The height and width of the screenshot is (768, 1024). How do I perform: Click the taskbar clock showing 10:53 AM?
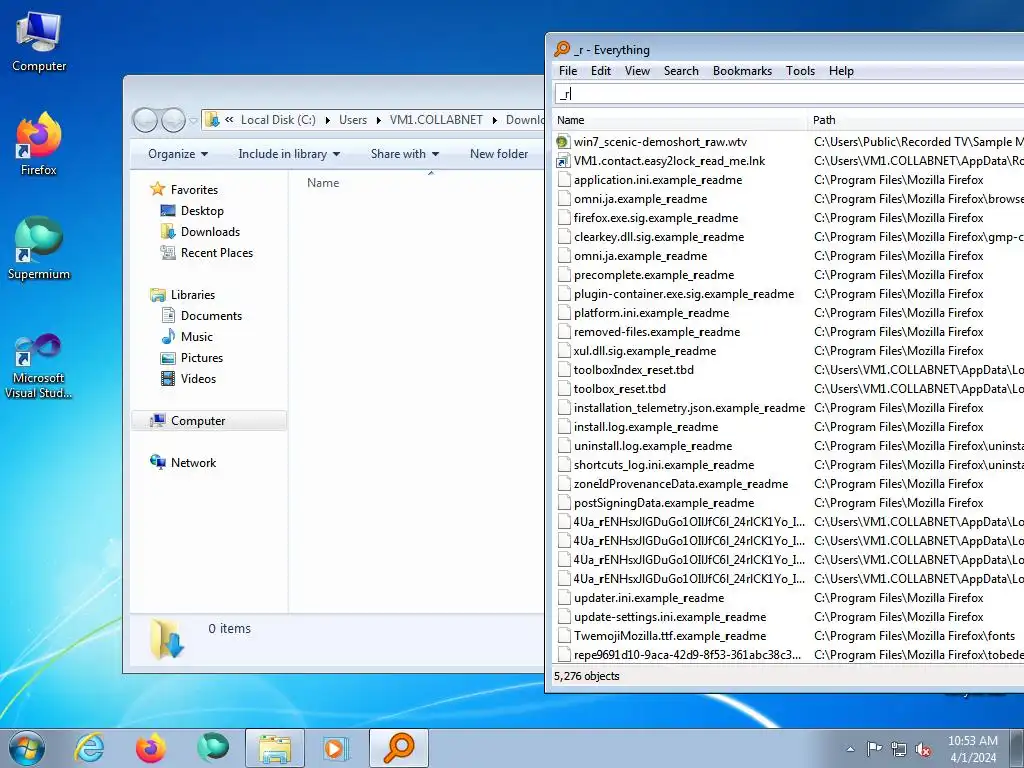coord(972,749)
